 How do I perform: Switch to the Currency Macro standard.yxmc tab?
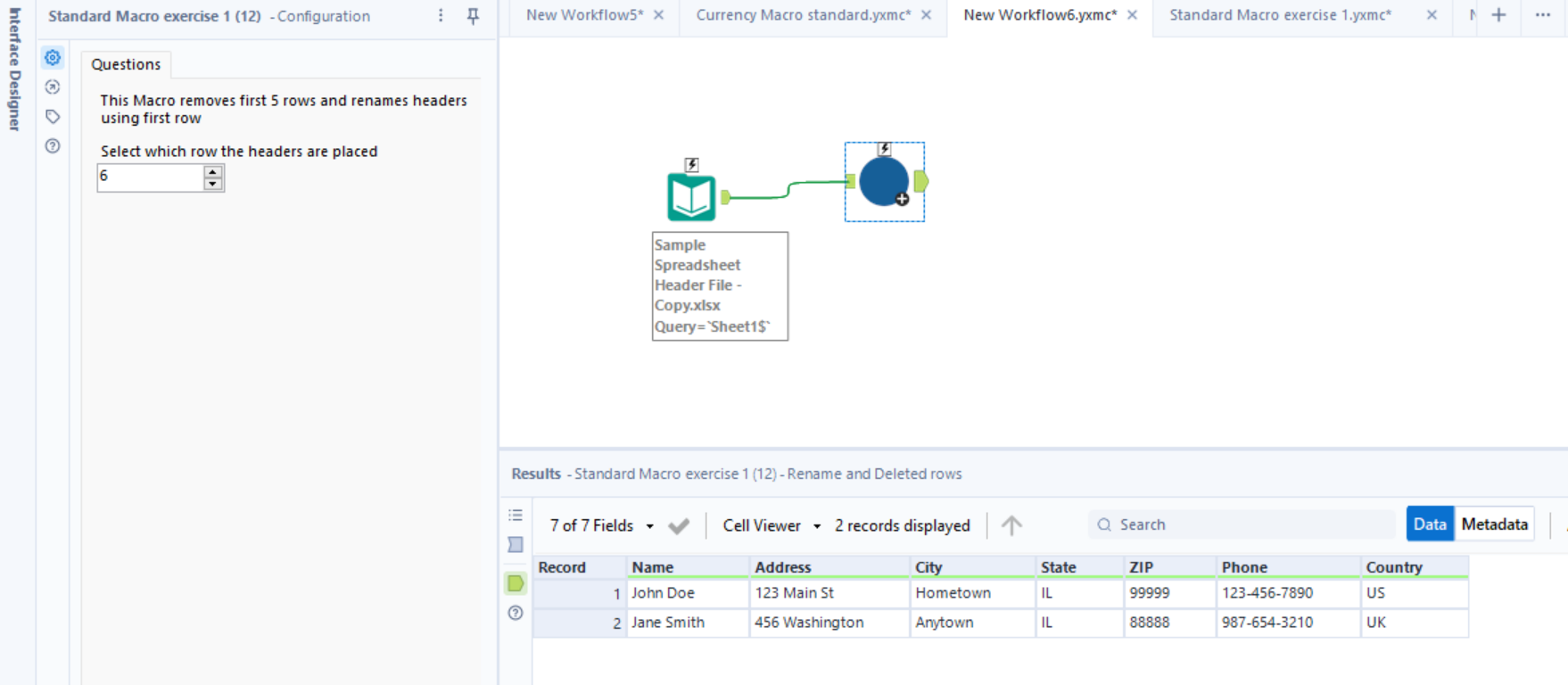803,15
